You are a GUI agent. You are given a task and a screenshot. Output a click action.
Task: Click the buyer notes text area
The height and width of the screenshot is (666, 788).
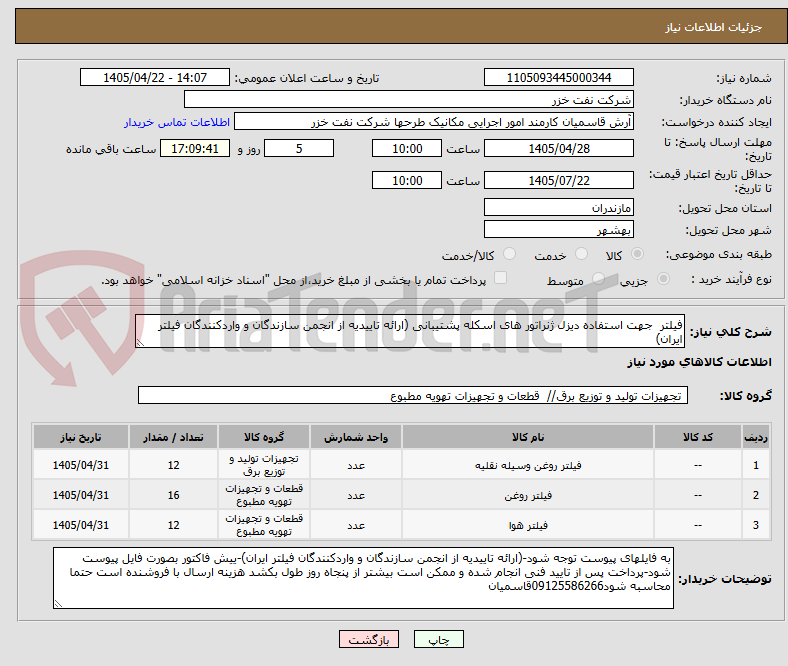pos(363,578)
